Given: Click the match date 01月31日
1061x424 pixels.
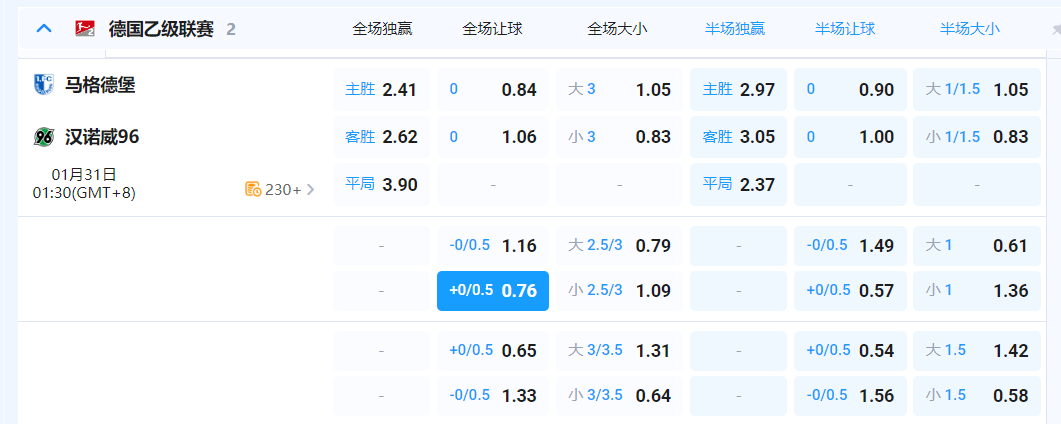Looking at the screenshot, I should click(x=84, y=175).
